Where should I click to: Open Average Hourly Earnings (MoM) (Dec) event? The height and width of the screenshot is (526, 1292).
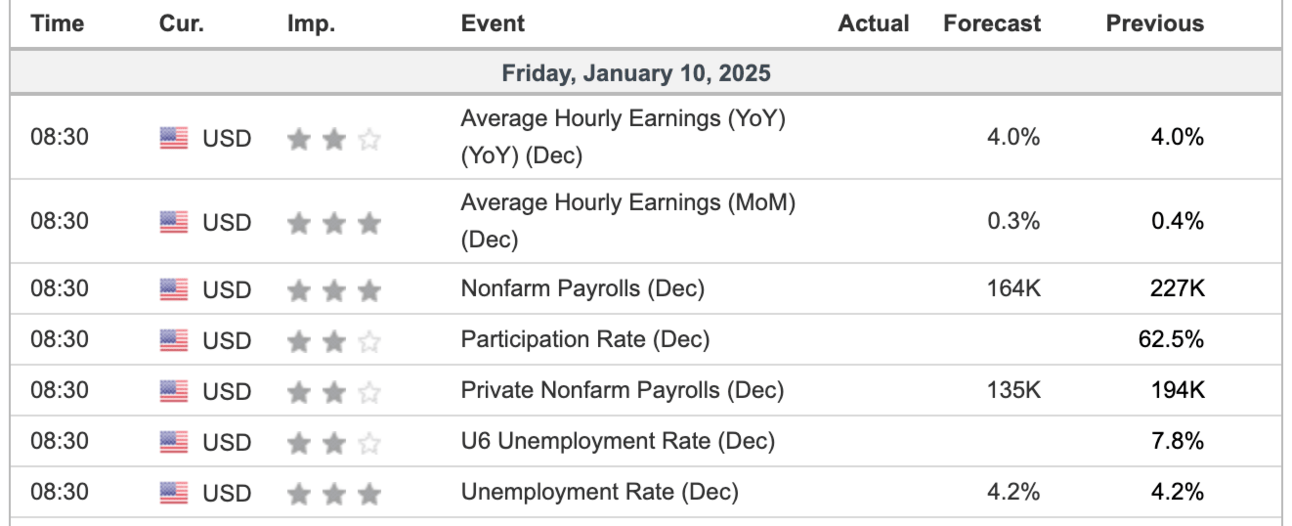627,221
